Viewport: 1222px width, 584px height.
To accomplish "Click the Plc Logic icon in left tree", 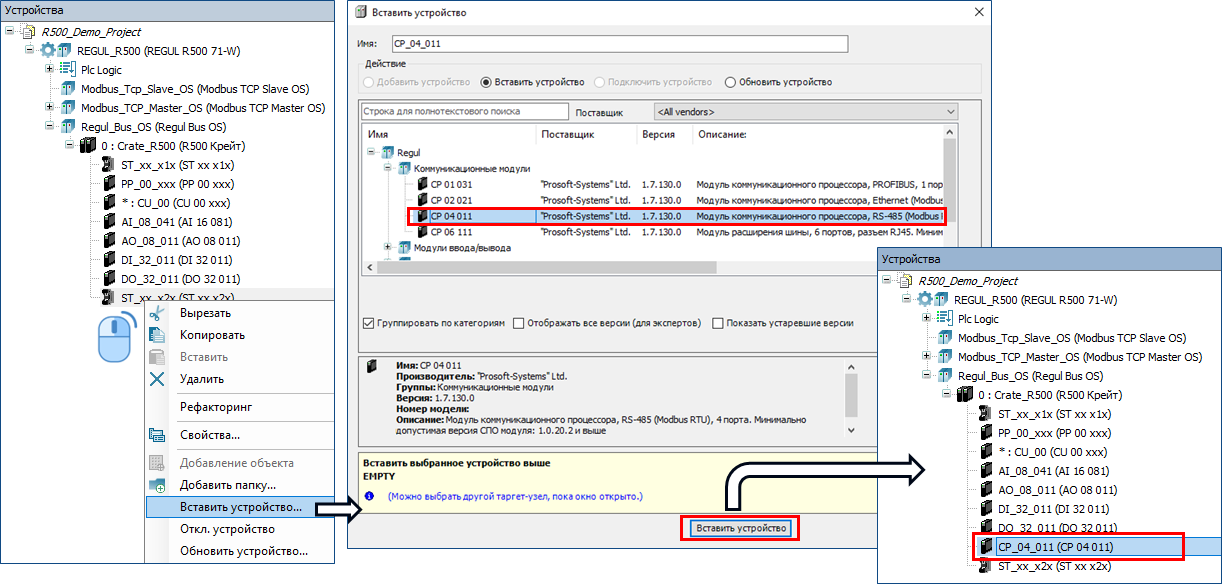I will coord(68,70).
